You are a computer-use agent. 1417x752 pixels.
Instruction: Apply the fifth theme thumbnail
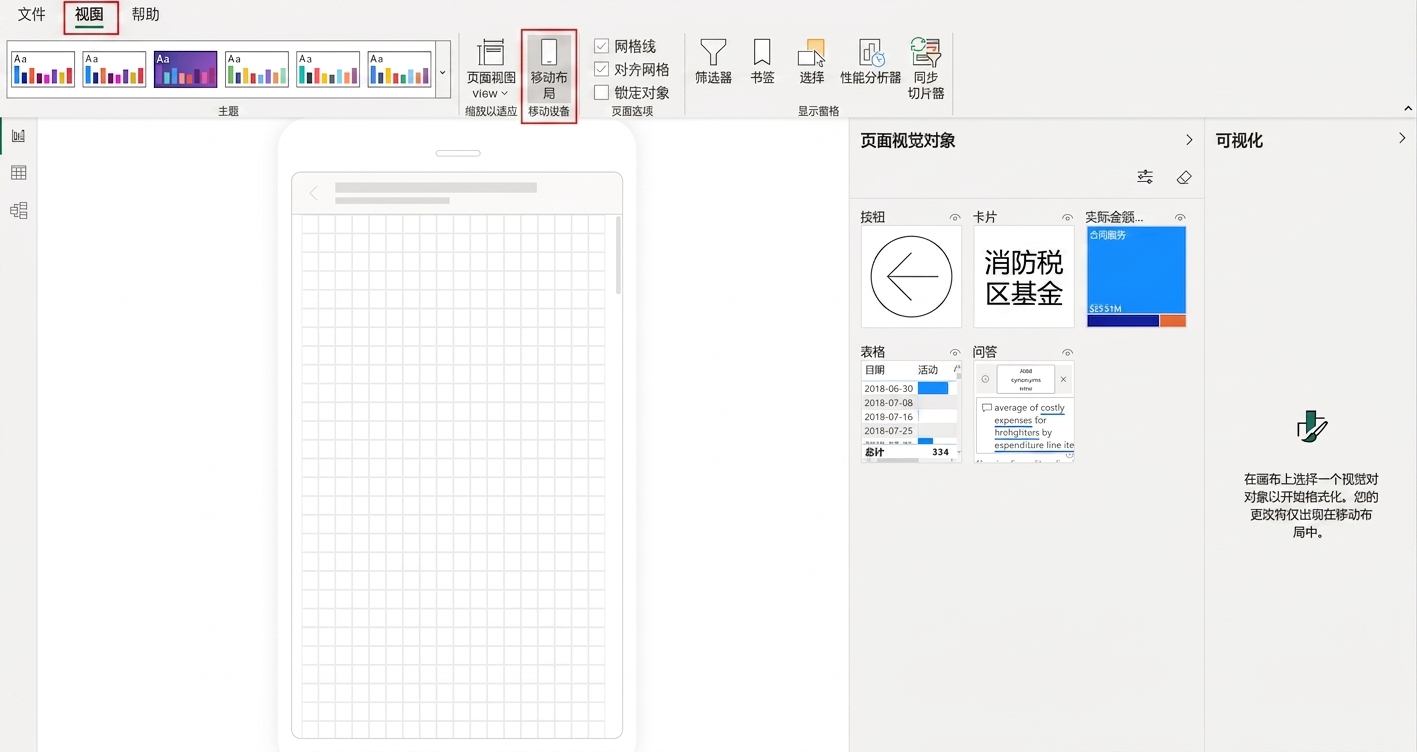(328, 70)
